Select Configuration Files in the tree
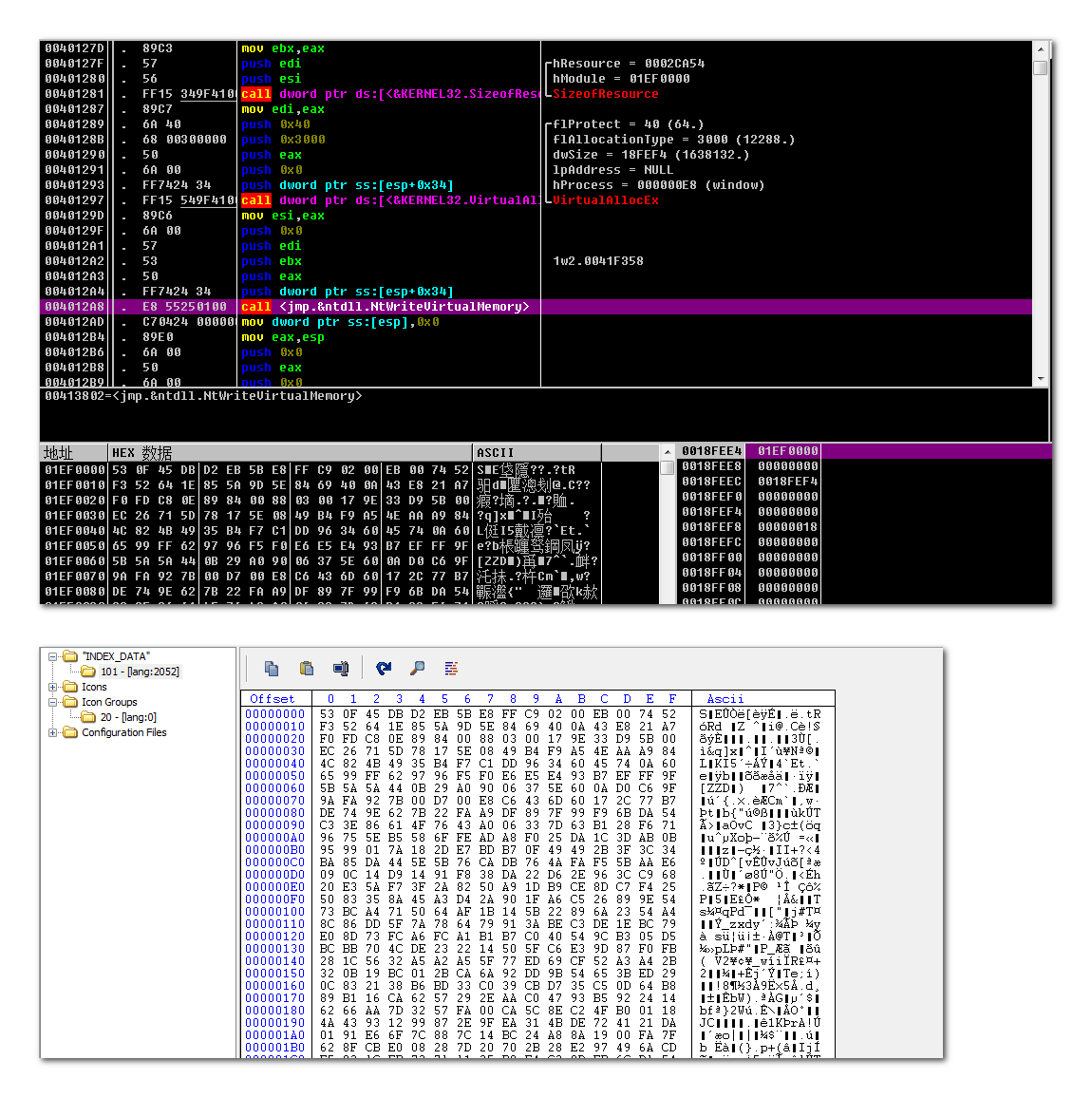This screenshot has width=1092, height=1098. pyautogui.click(x=123, y=732)
